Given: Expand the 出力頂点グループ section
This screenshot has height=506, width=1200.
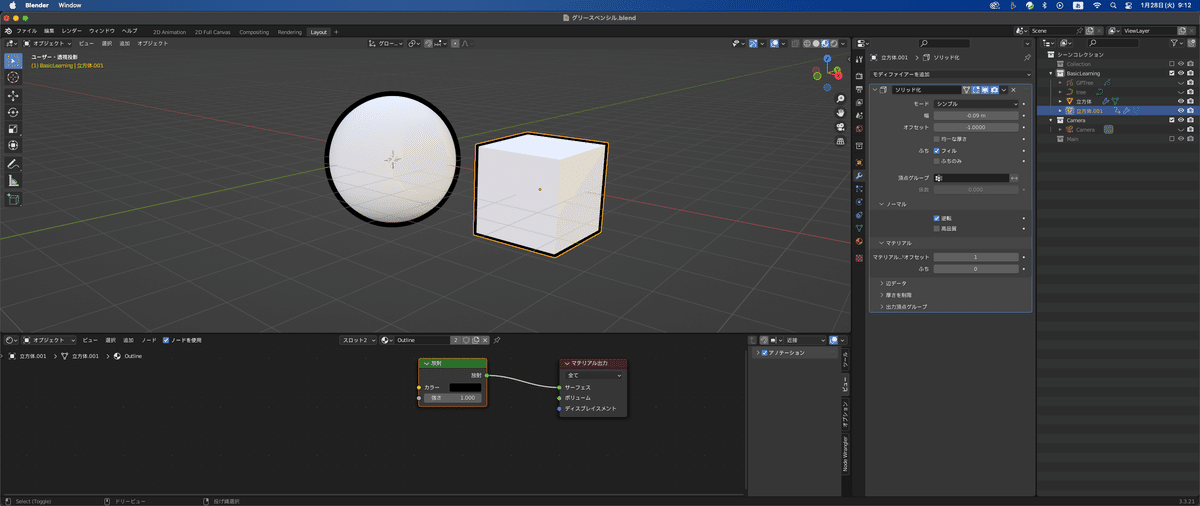Looking at the screenshot, I should click(x=903, y=307).
